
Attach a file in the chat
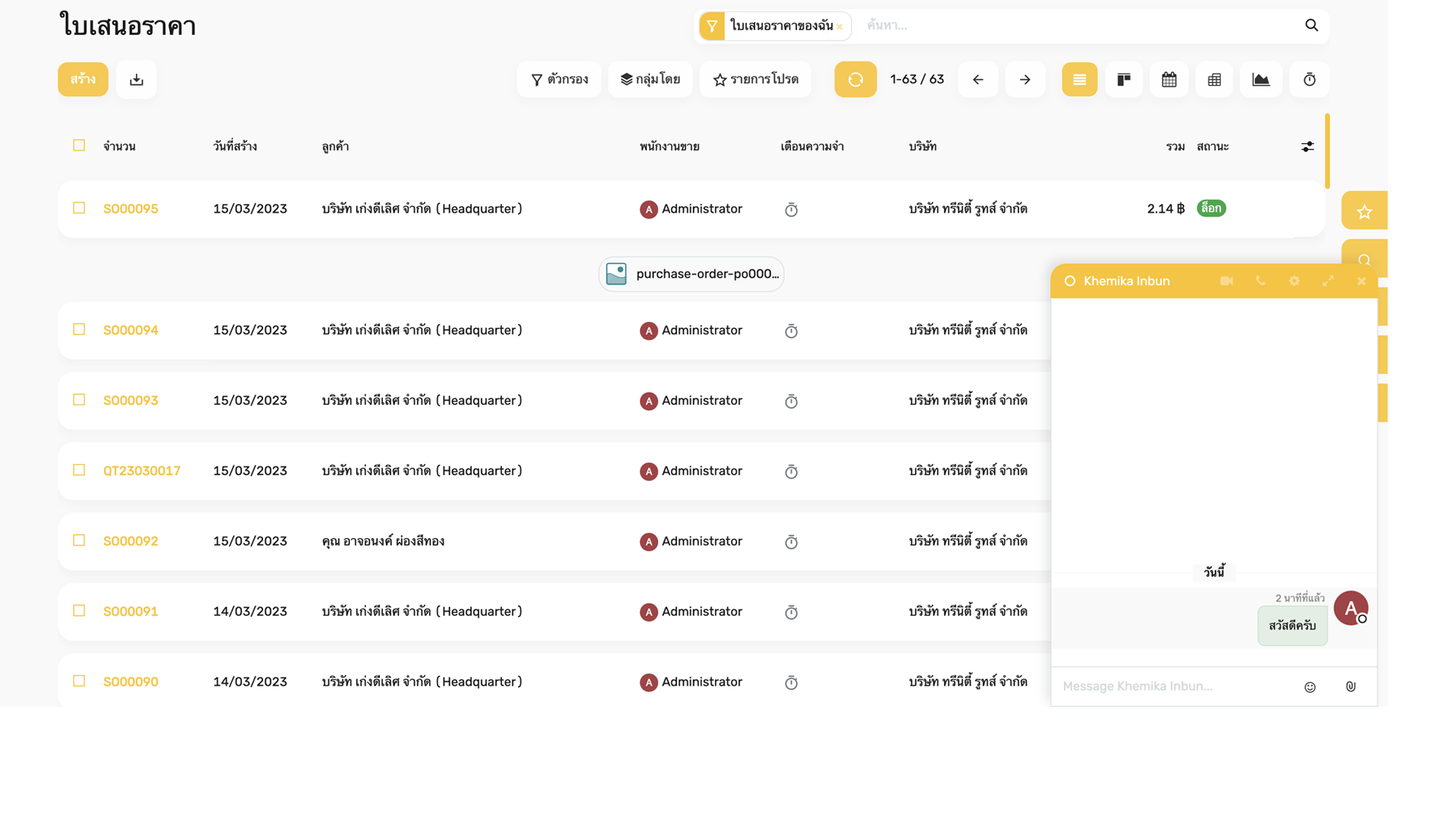(1351, 686)
